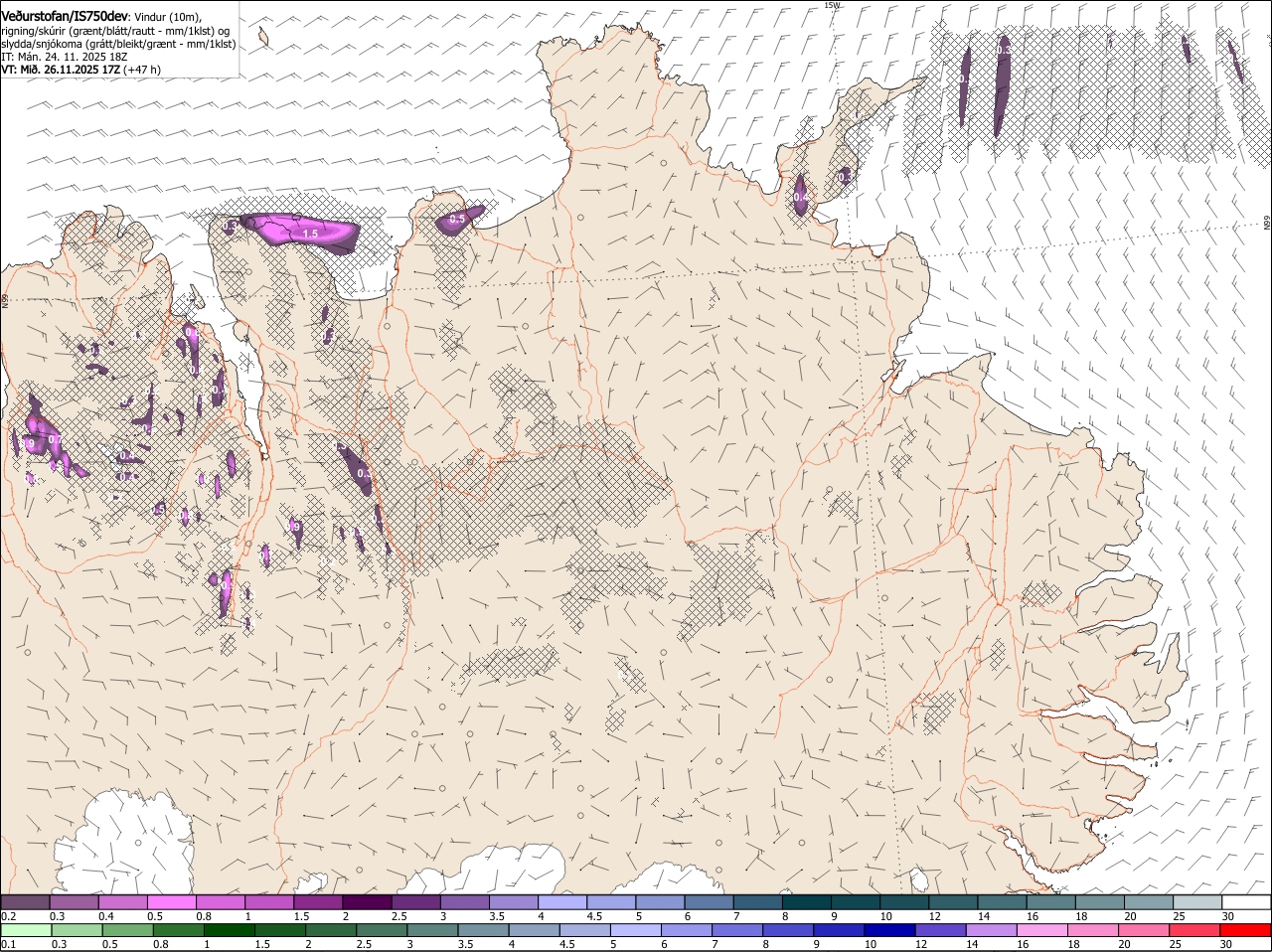Screen dimensions: 1272x952
Task: Click the '15W' longitude label at top
Action: pyautogui.click(x=832, y=5)
